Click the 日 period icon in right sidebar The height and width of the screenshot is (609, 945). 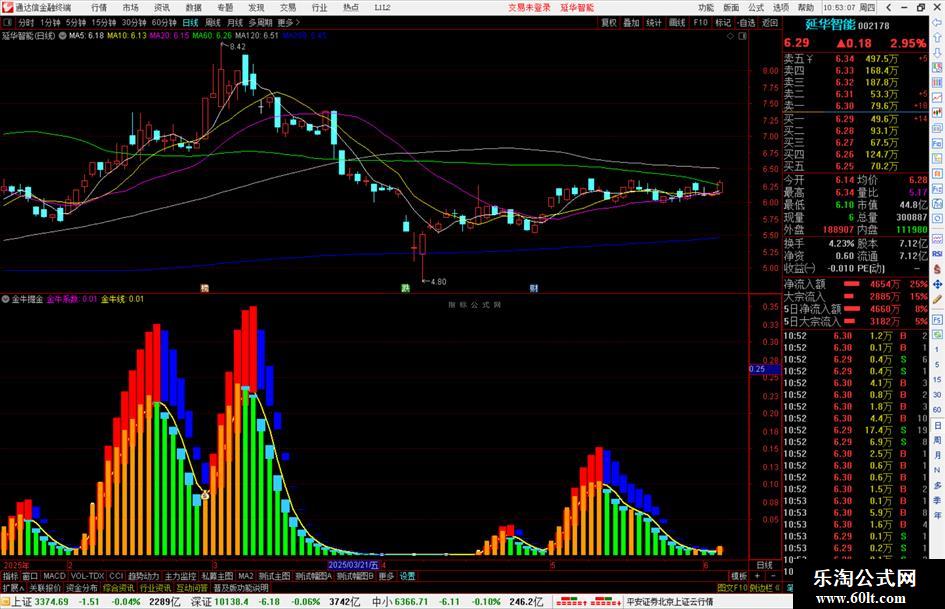coord(937,425)
